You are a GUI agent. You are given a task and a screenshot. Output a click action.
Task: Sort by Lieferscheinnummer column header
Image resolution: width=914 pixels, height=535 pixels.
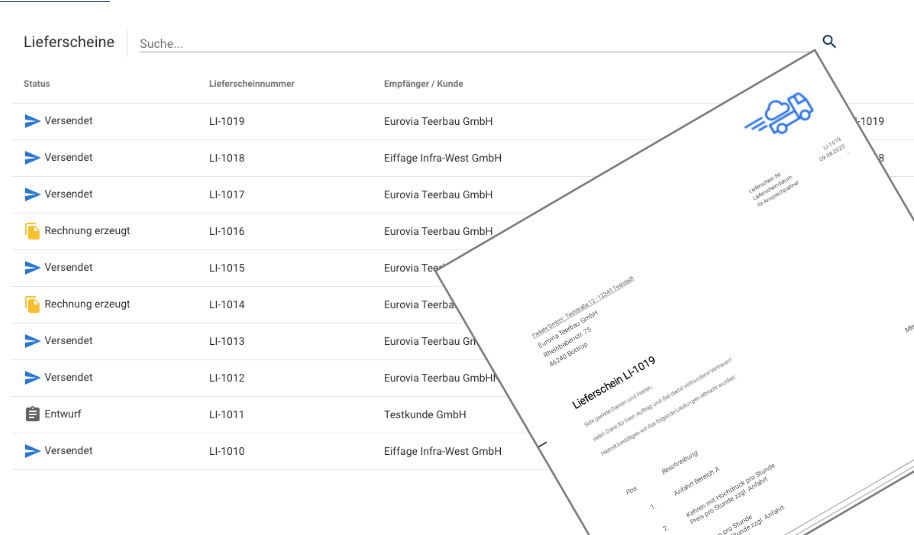(251, 84)
